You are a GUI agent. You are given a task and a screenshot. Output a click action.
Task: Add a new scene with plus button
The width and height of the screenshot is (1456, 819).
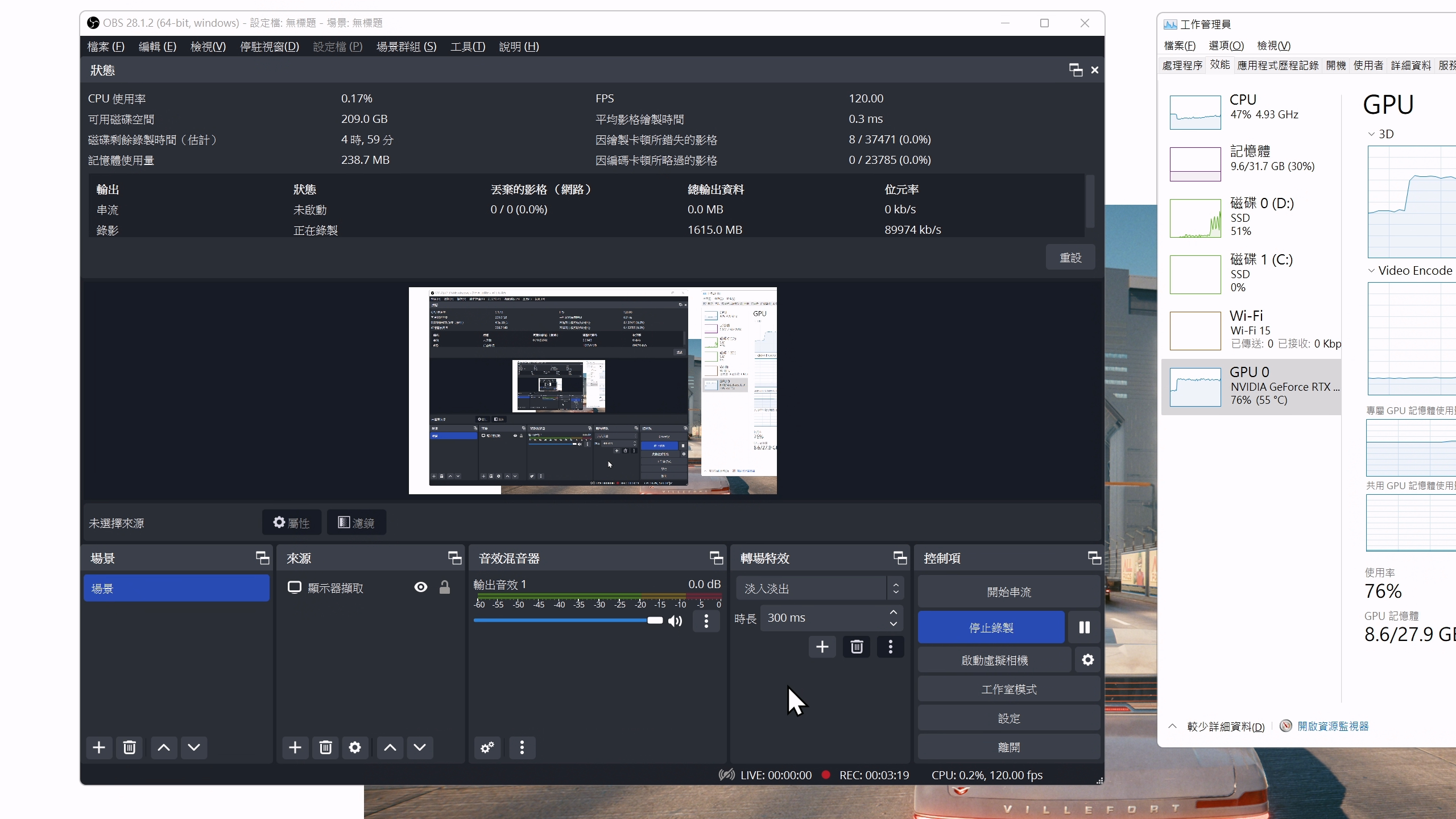[x=99, y=747]
